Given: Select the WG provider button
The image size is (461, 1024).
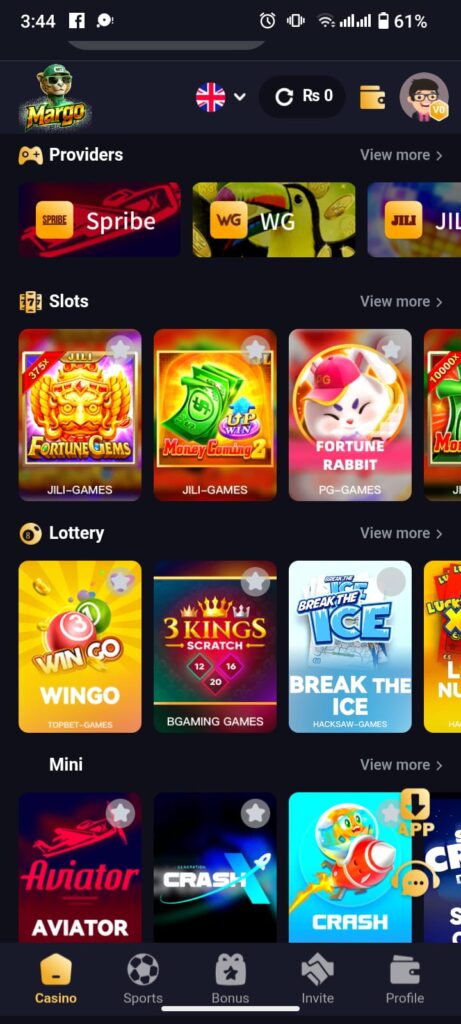Looking at the screenshot, I should pos(274,220).
